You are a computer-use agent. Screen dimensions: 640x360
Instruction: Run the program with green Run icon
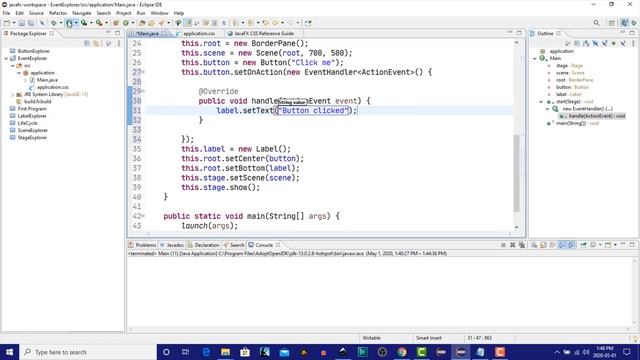69,23
